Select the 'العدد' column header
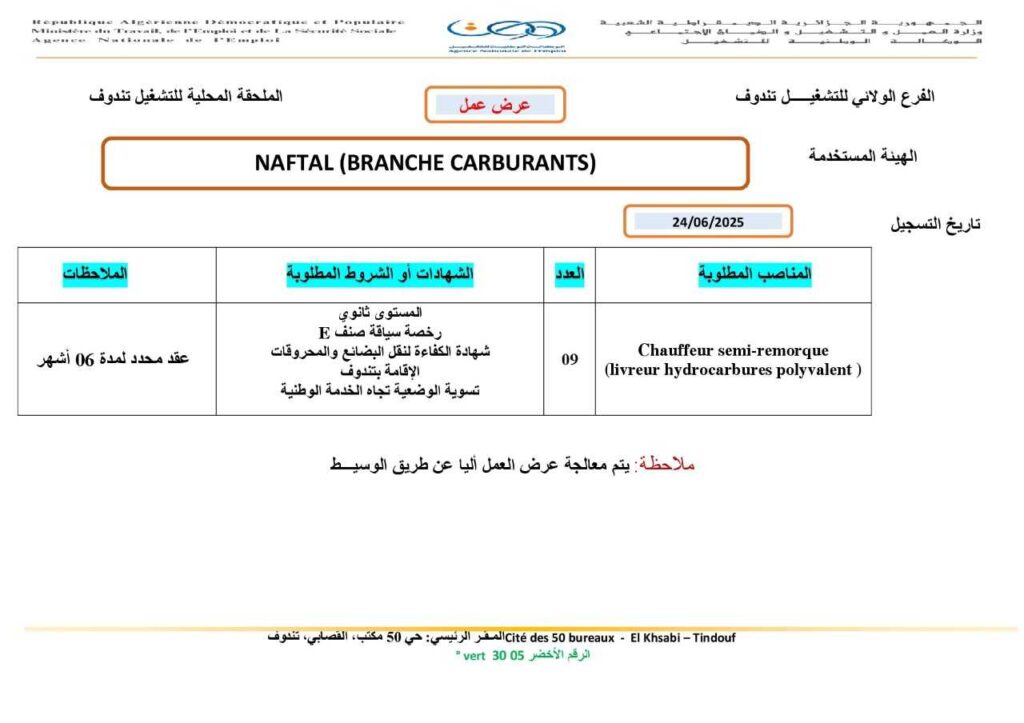Image resolution: width=1024 pixels, height=723 pixels. click(569, 274)
